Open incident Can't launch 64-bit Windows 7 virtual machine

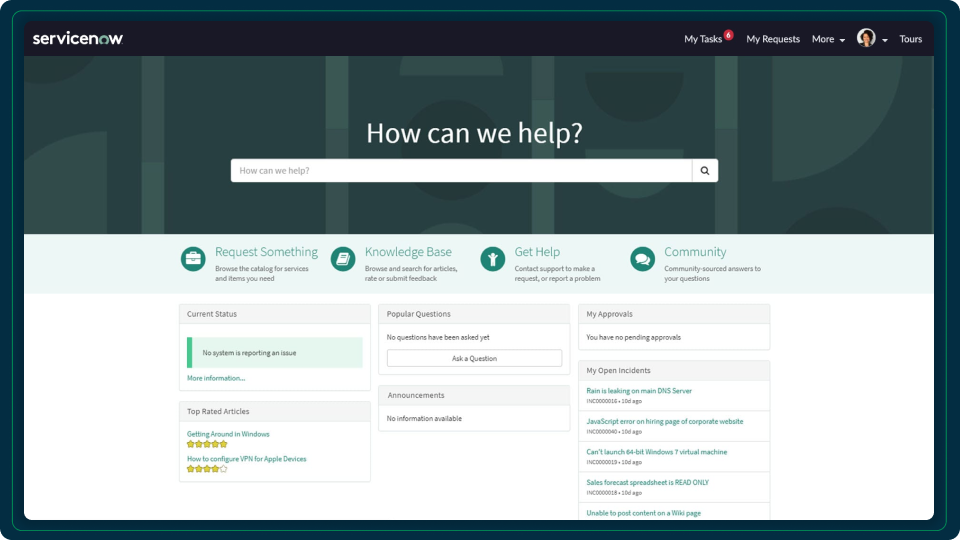click(x=656, y=452)
